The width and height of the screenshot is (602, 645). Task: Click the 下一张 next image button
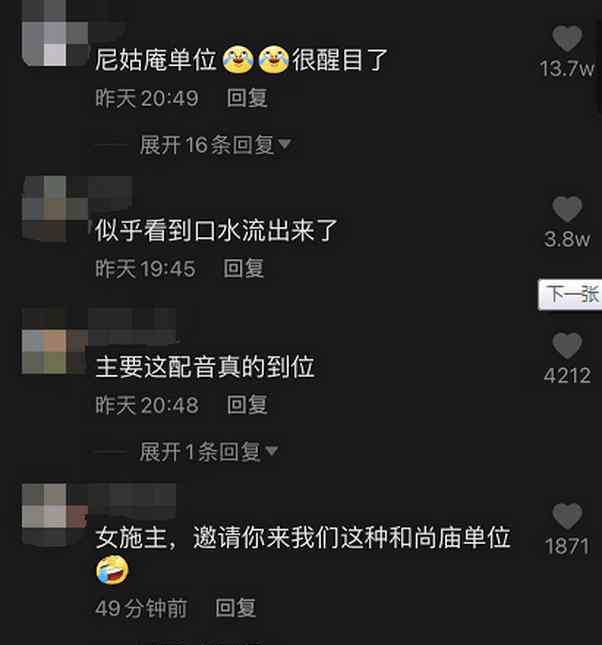tap(570, 295)
